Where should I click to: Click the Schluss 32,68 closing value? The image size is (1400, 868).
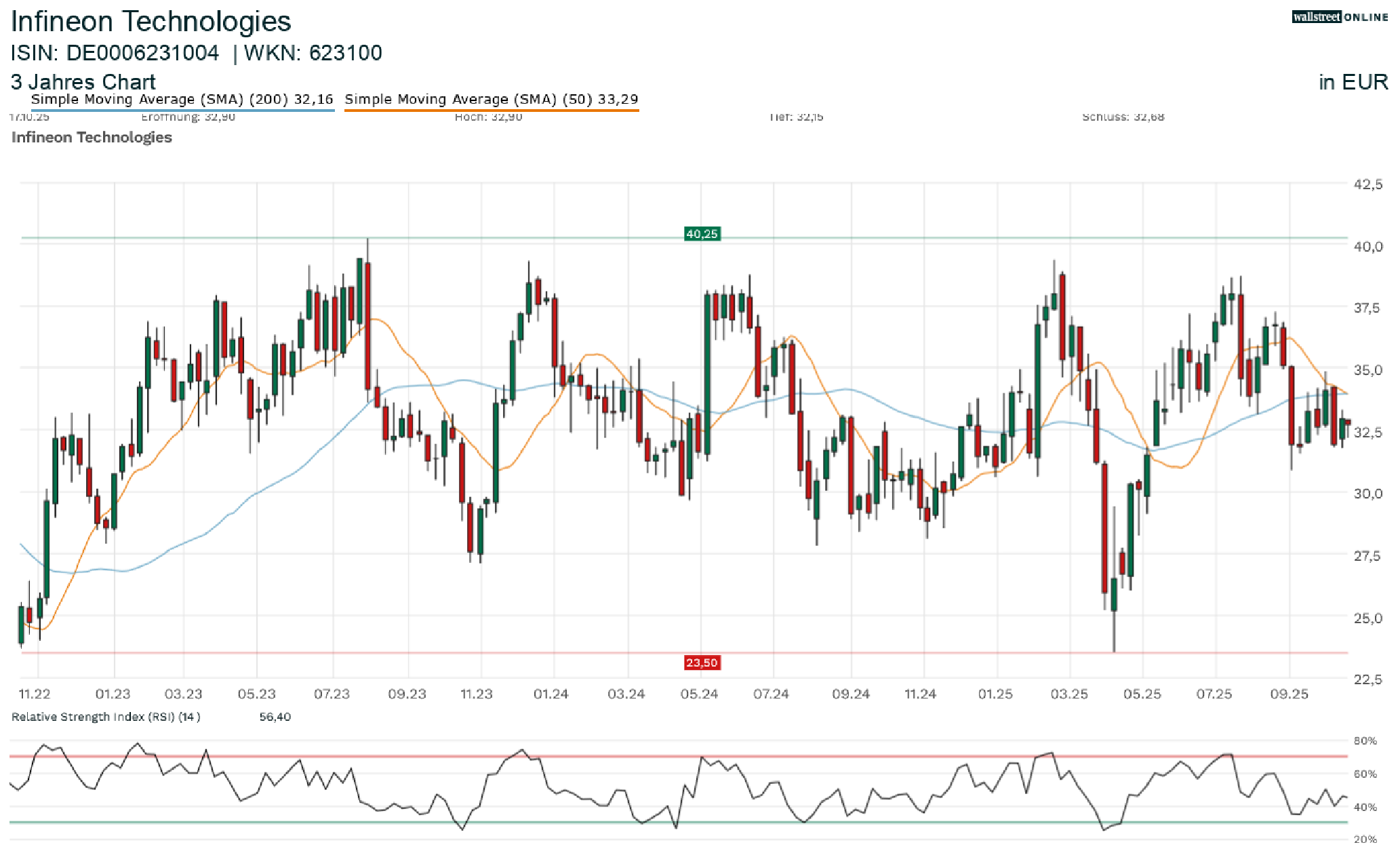(1123, 117)
